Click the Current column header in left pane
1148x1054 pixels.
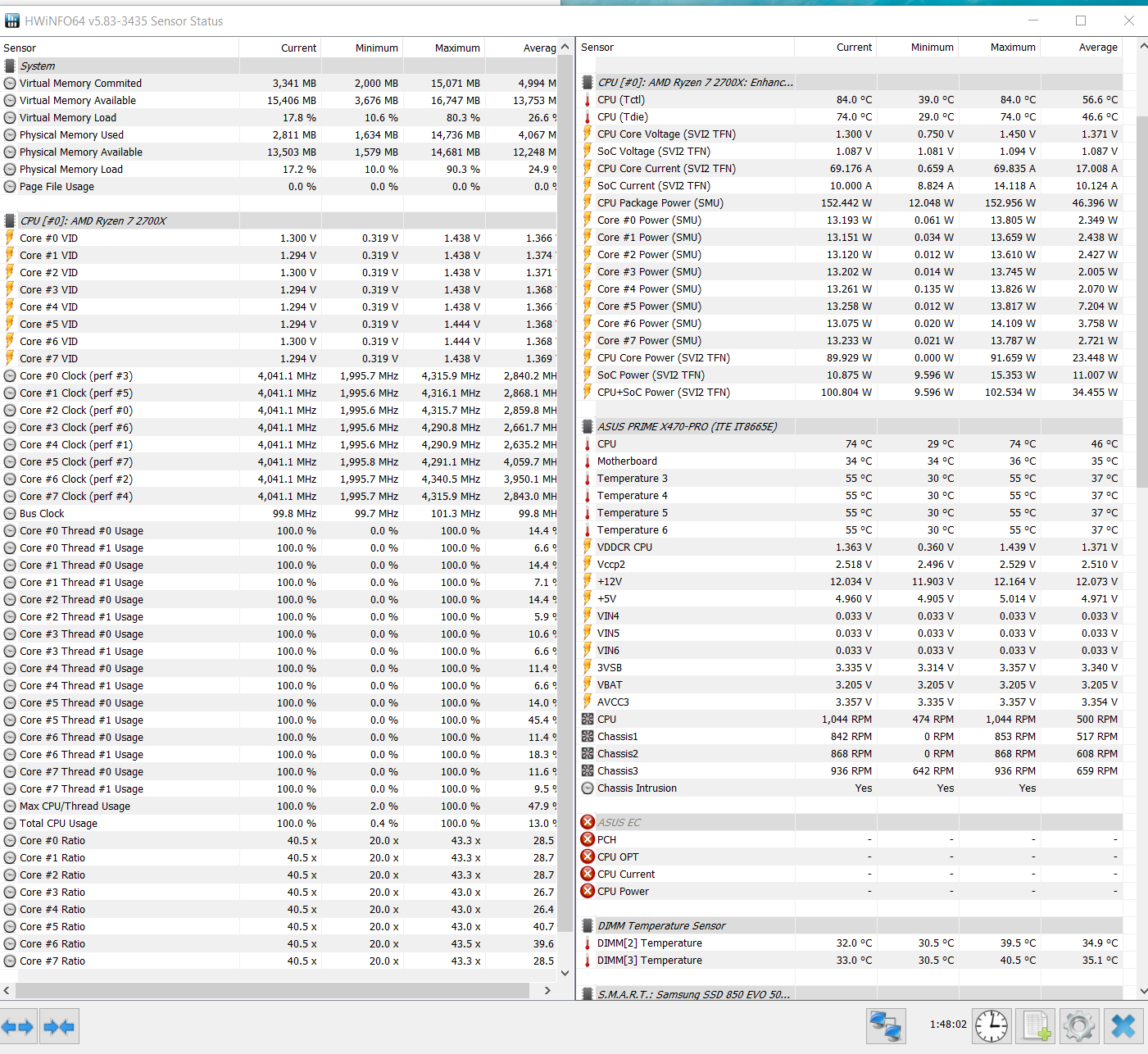click(280, 48)
